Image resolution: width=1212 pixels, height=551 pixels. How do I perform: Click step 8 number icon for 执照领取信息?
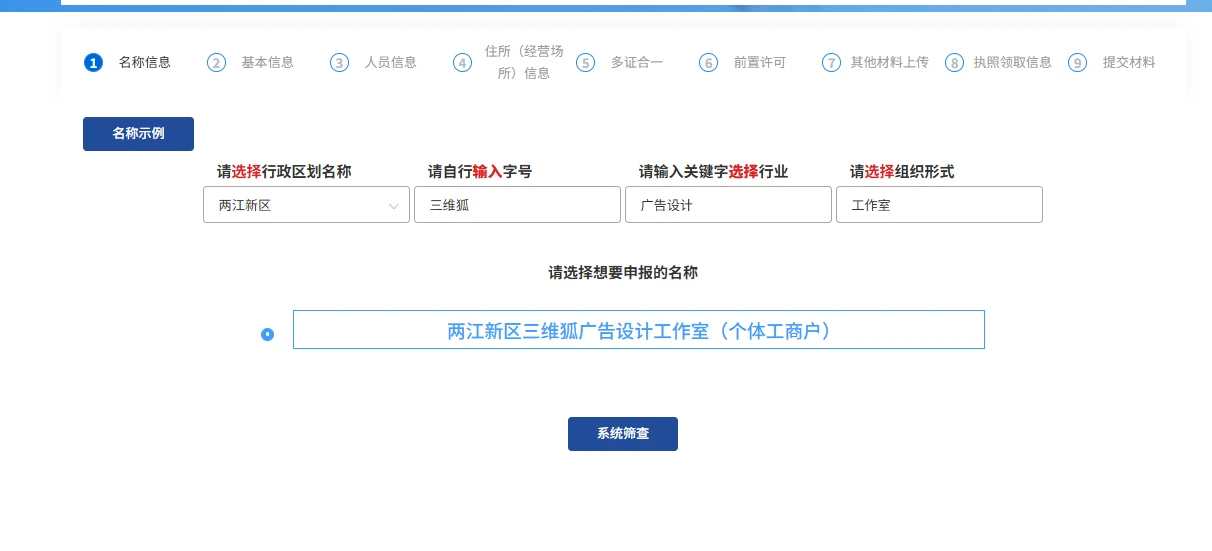(x=955, y=63)
